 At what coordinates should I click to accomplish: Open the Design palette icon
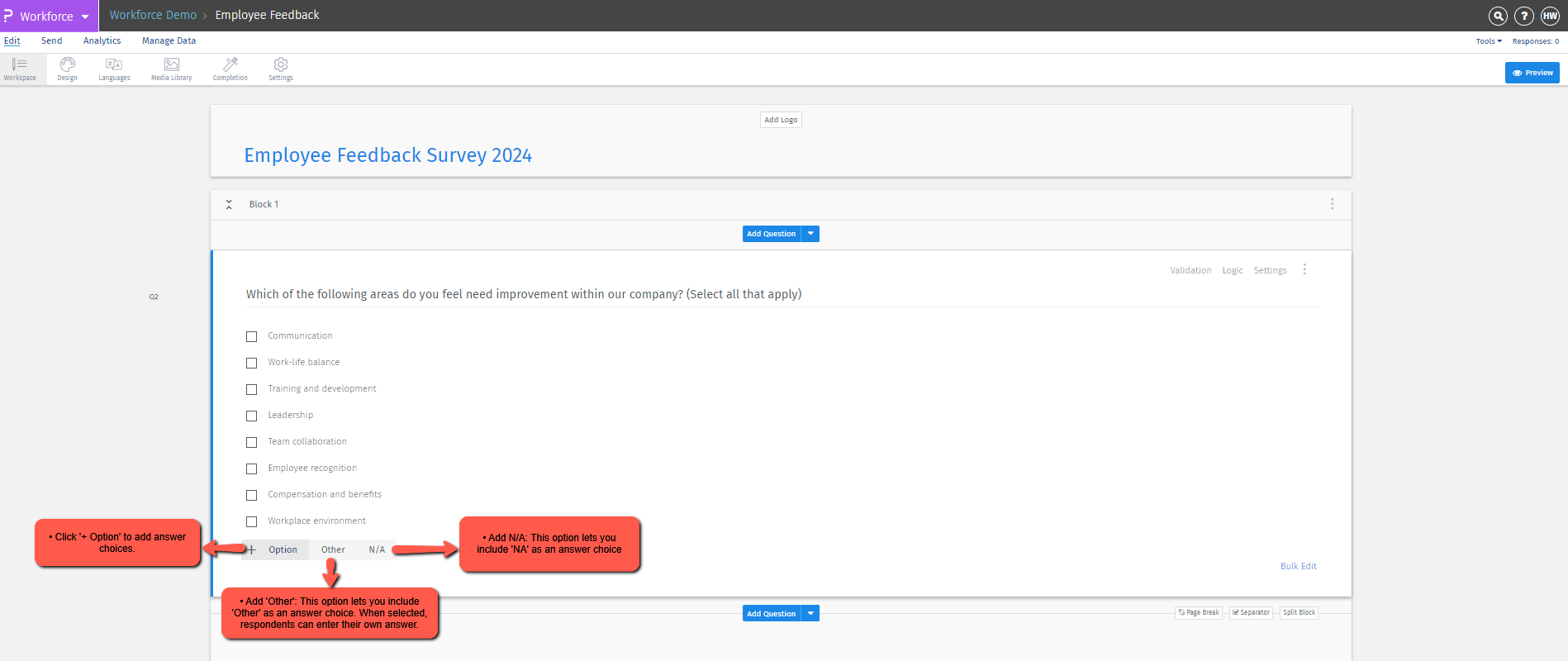click(67, 69)
